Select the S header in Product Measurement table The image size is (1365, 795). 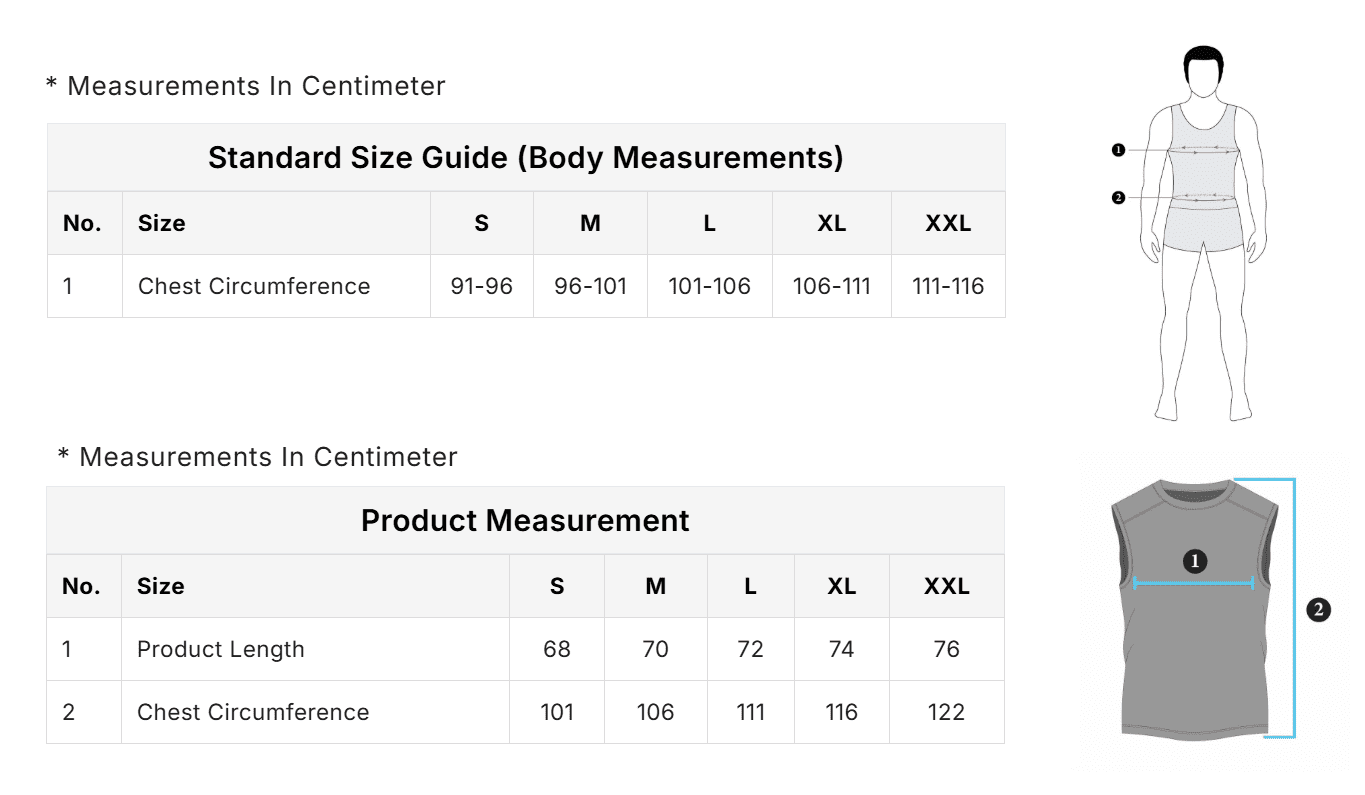557,586
